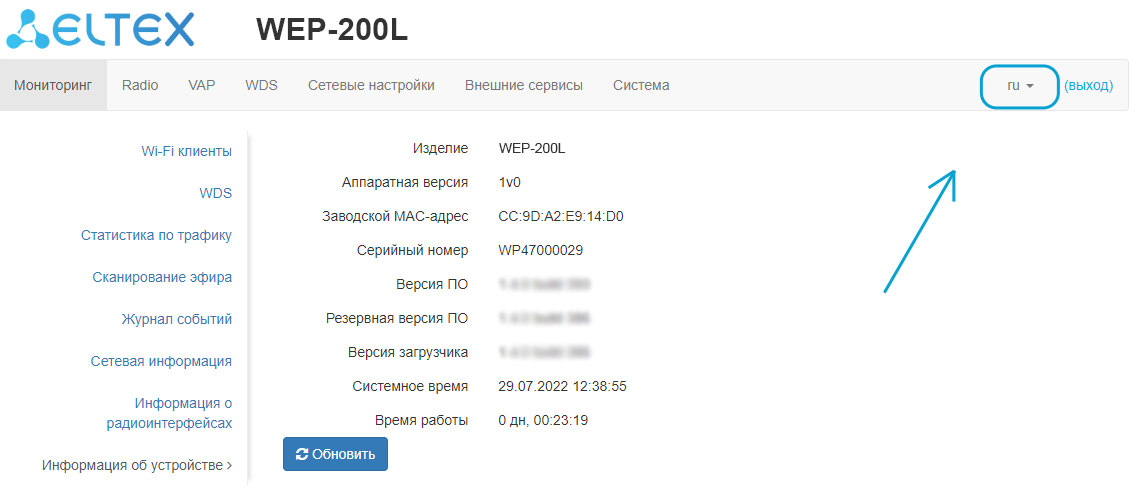The width and height of the screenshot is (1129, 489).
Task: Open Сетевые настройки tab
Action: 371,85
